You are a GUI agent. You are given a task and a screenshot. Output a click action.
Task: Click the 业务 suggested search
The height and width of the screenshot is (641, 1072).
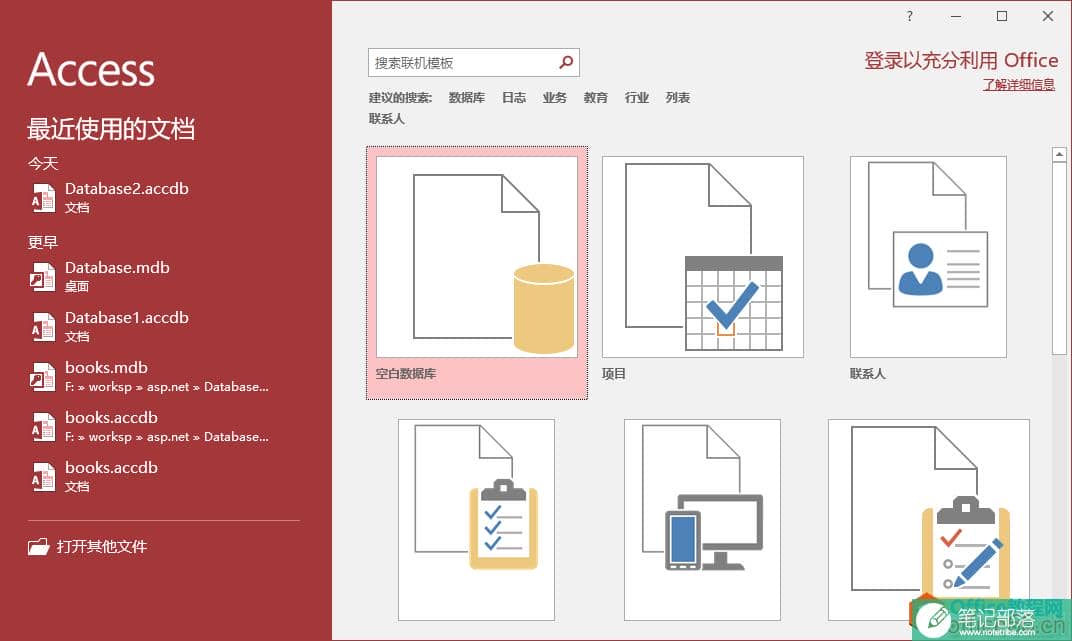[x=554, y=98]
